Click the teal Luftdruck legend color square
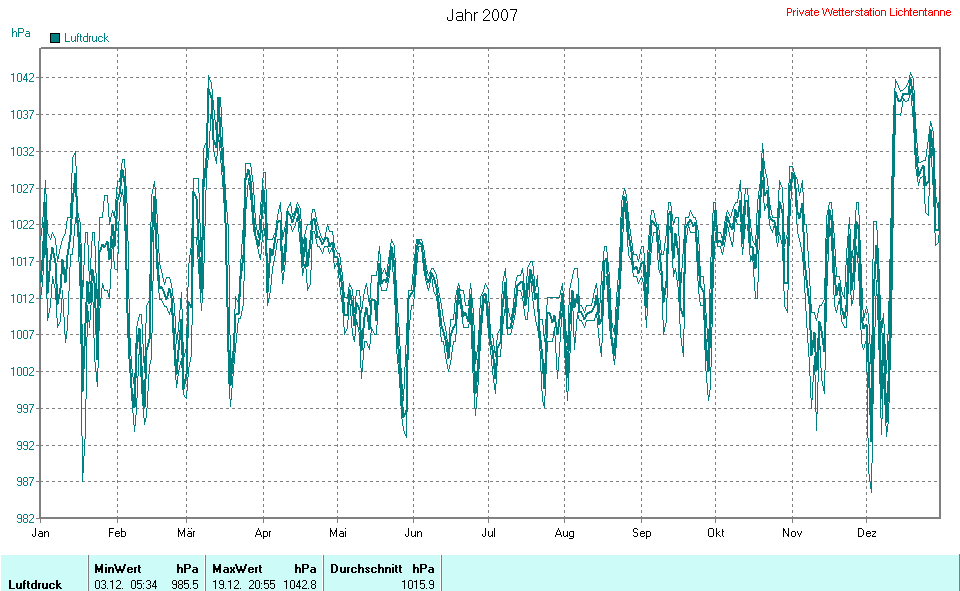 [x=55, y=38]
